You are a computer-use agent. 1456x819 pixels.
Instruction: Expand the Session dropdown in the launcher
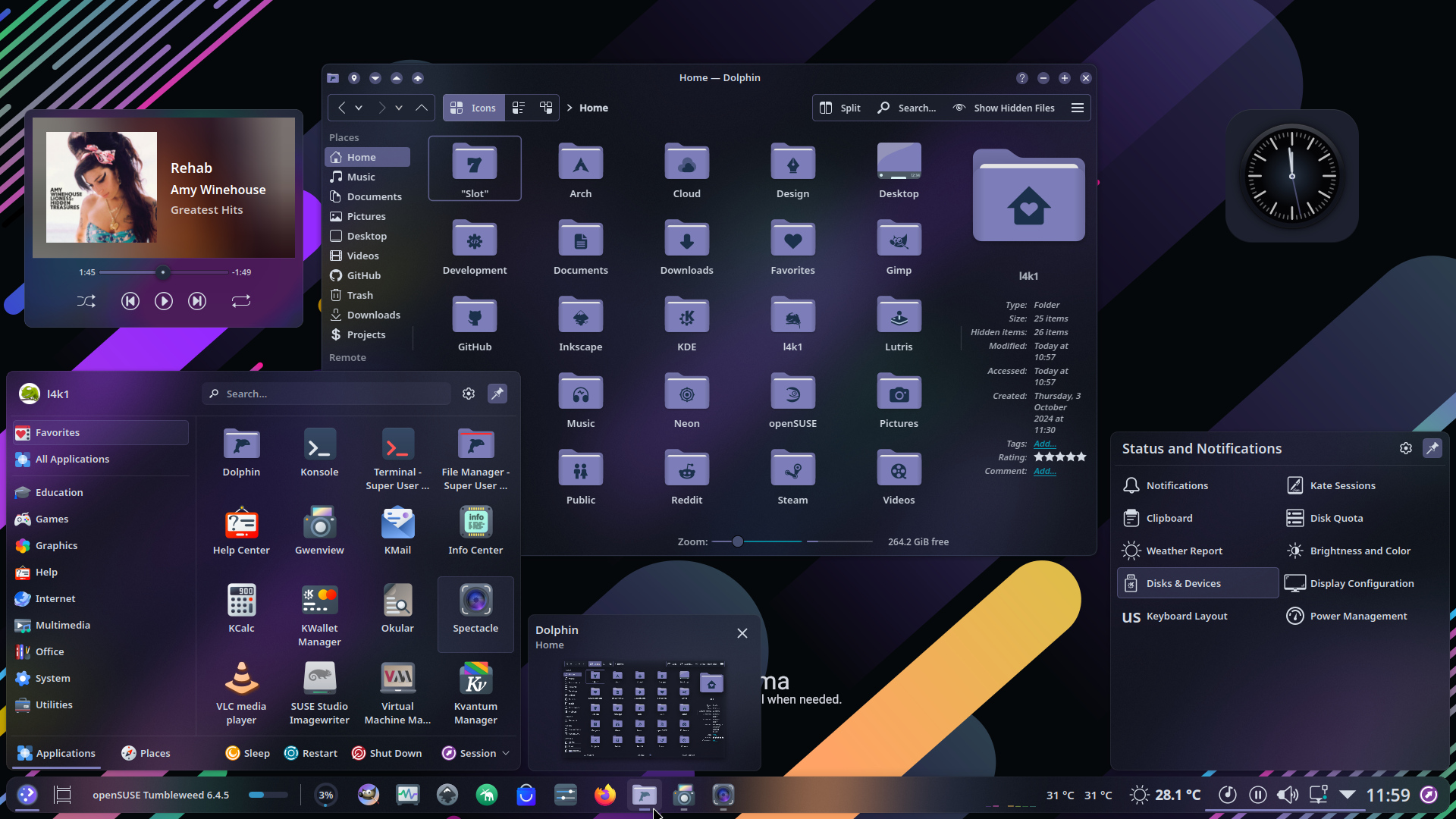[476, 753]
